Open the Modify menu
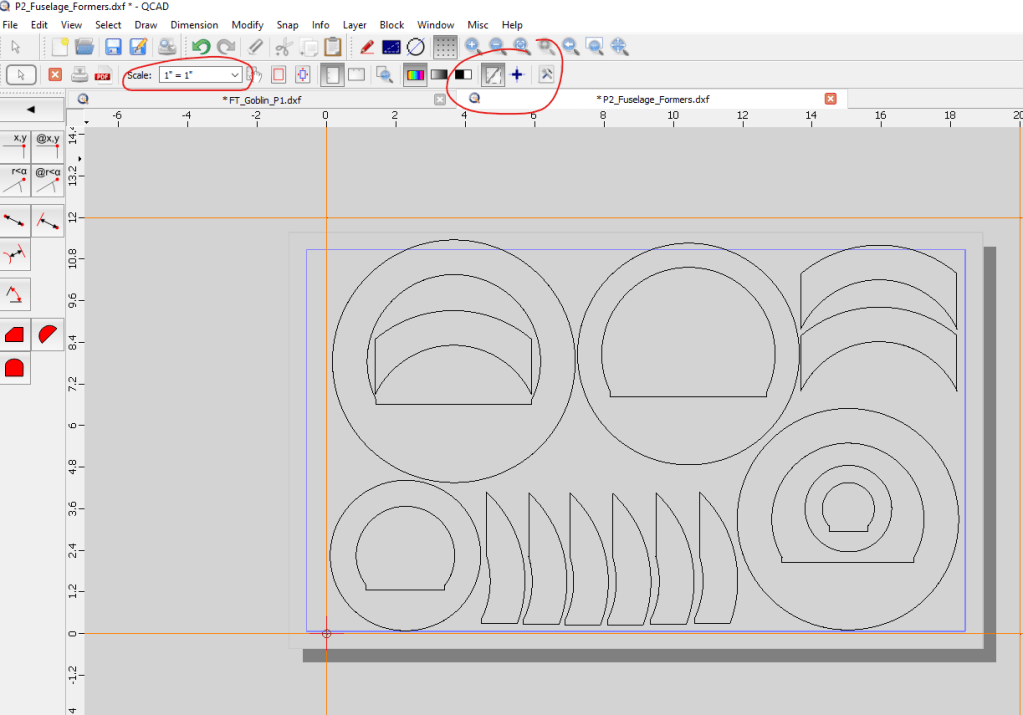The image size is (1023, 715). click(247, 25)
